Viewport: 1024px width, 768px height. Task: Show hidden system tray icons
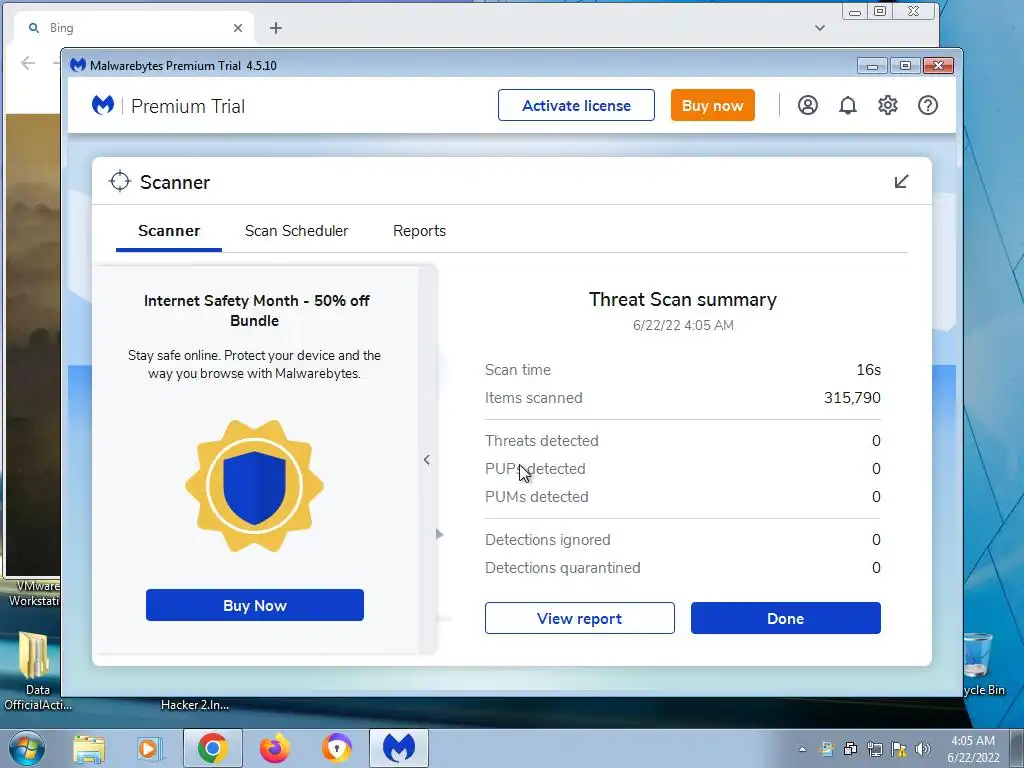803,749
